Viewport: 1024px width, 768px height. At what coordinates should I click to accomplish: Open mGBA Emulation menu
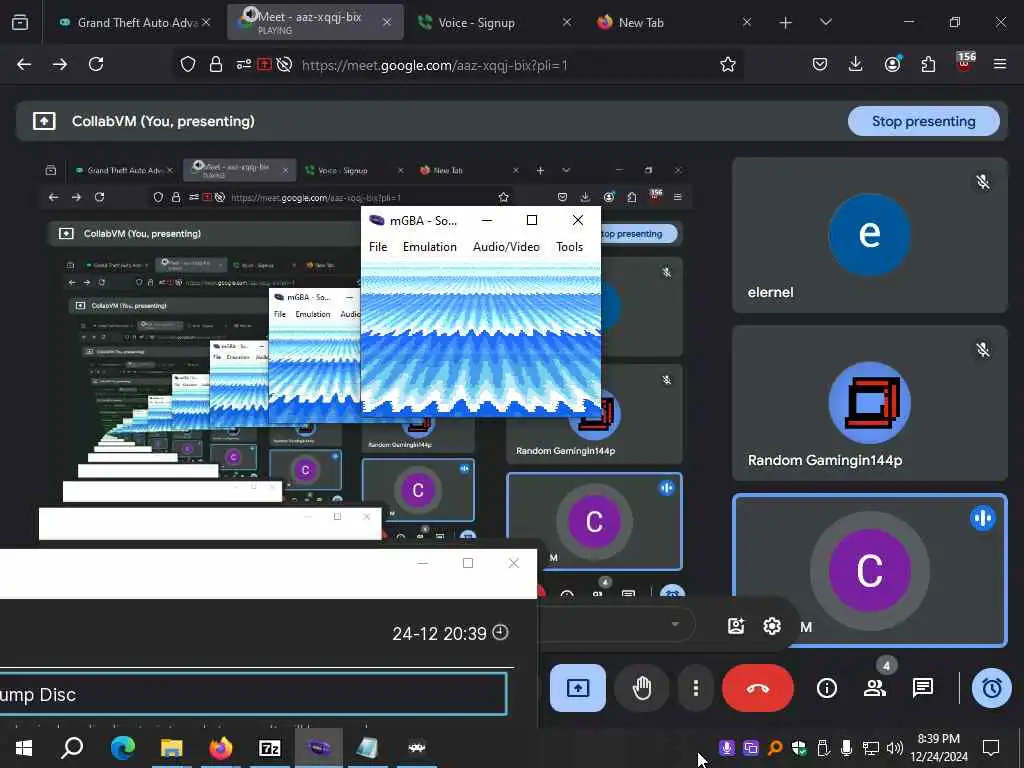pos(430,247)
